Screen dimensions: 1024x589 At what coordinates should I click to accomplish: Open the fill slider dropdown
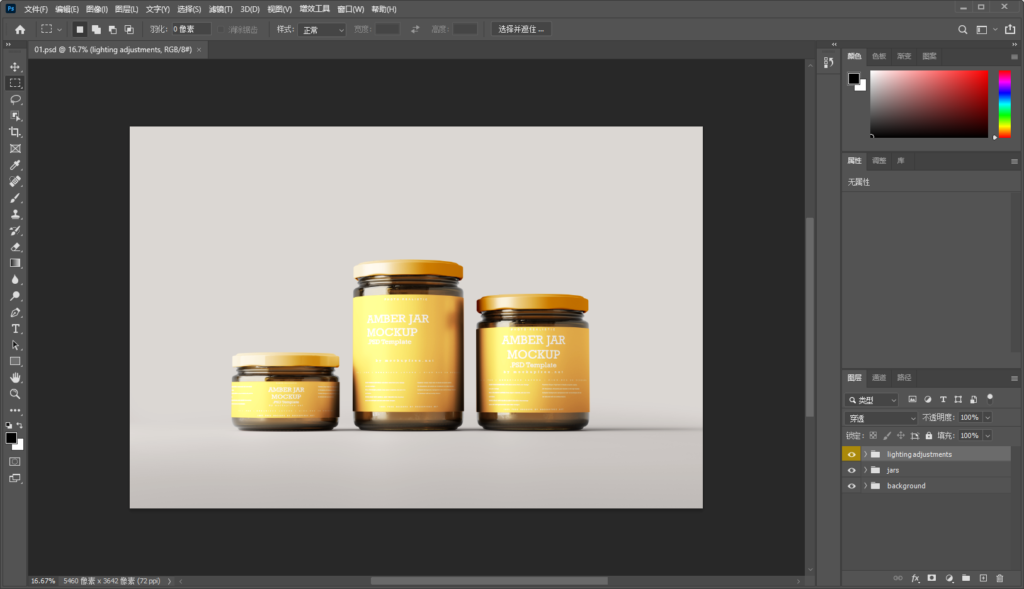(x=988, y=436)
